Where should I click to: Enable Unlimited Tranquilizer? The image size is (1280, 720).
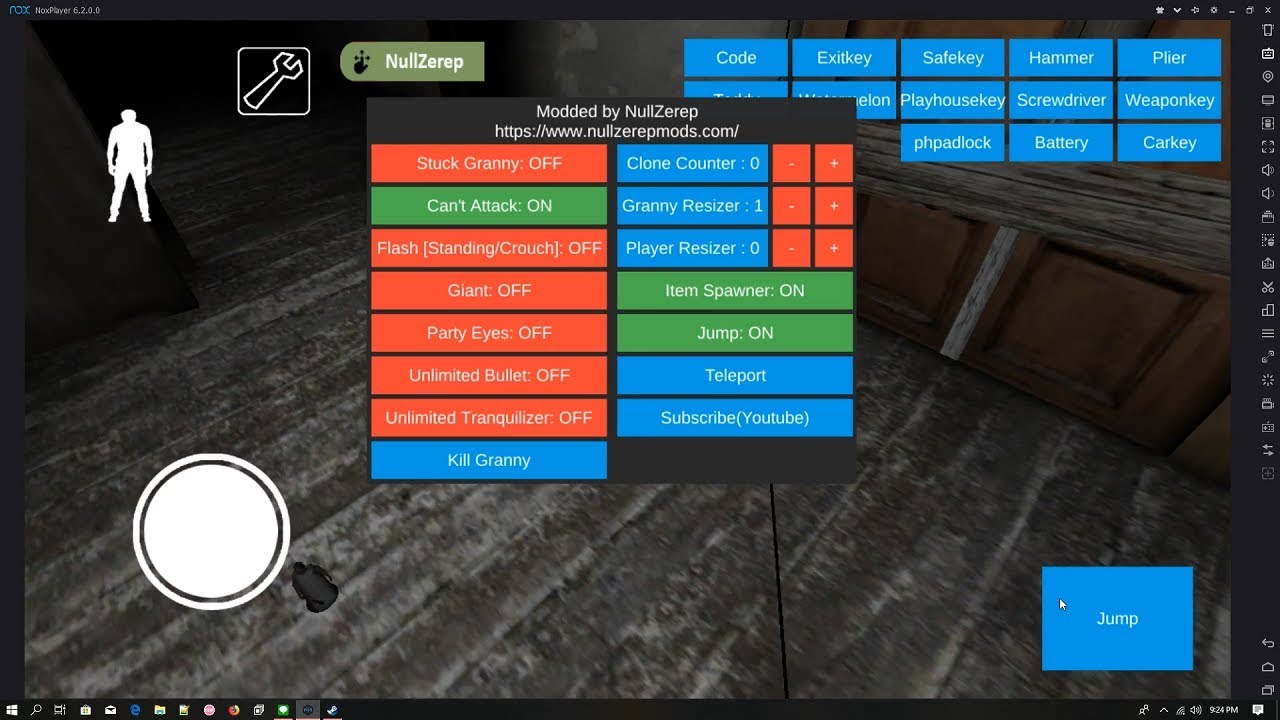point(489,418)
